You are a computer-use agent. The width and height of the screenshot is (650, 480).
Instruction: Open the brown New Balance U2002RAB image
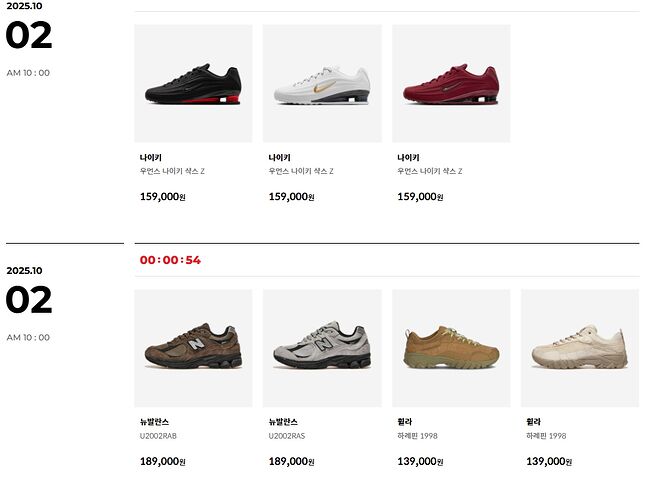click(193, 348)
